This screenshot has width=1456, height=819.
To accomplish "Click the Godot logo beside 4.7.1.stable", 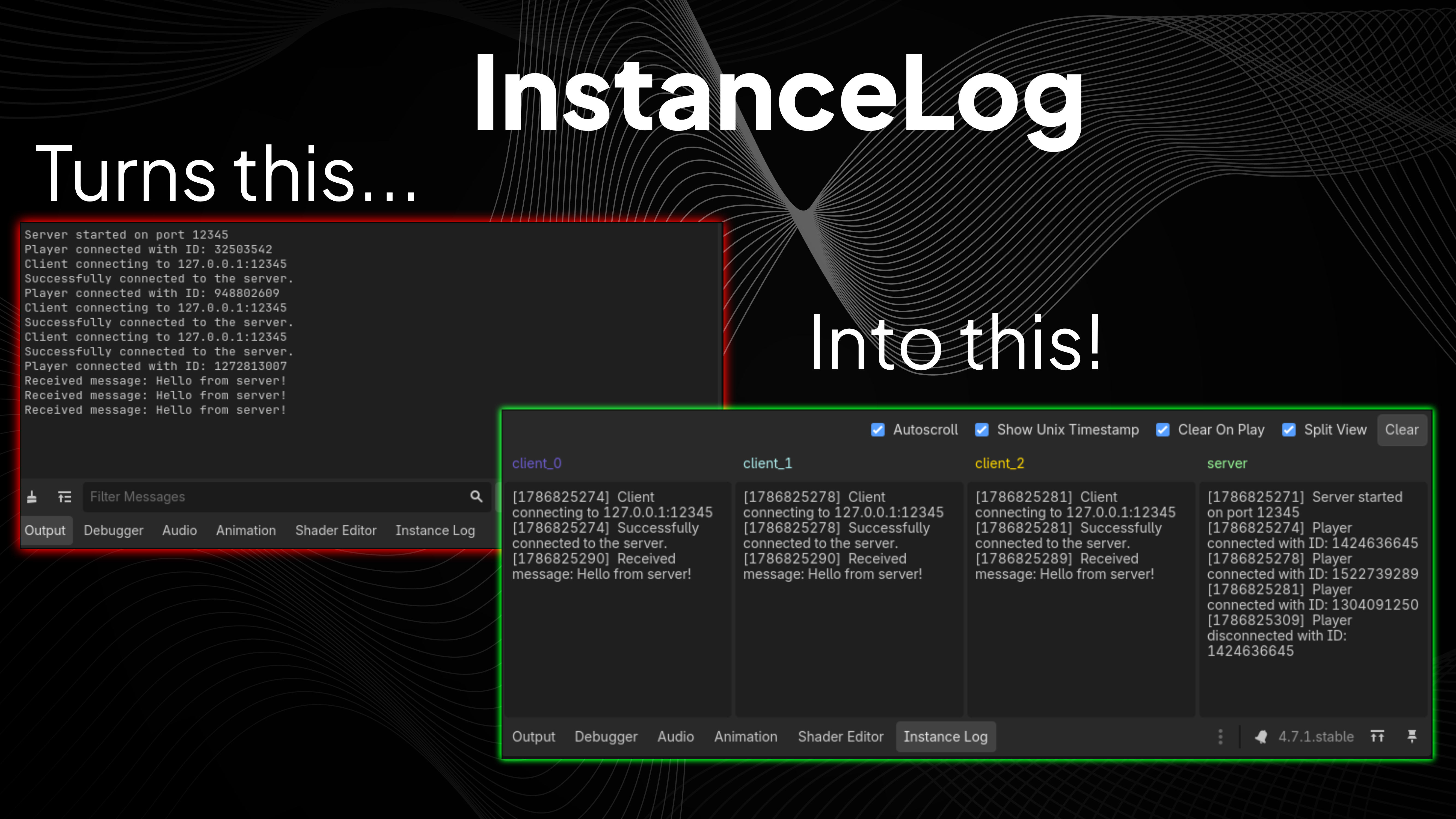I will click(1261, 737).
